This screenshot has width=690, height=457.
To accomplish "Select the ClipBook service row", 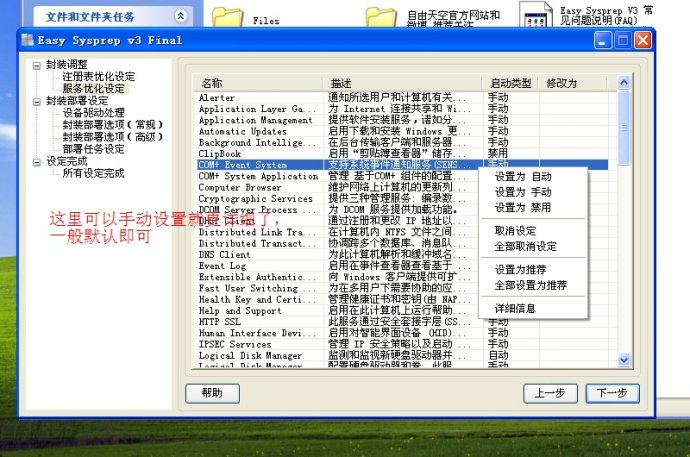I will (401, 154).
